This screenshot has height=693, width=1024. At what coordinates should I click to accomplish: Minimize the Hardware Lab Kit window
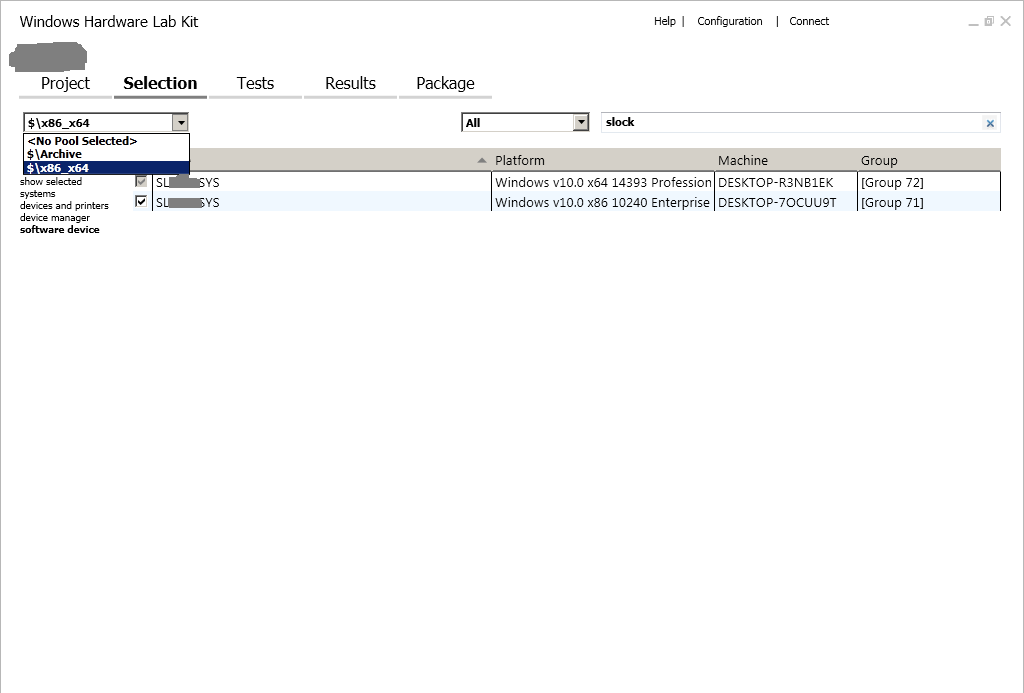click(972, 22)
